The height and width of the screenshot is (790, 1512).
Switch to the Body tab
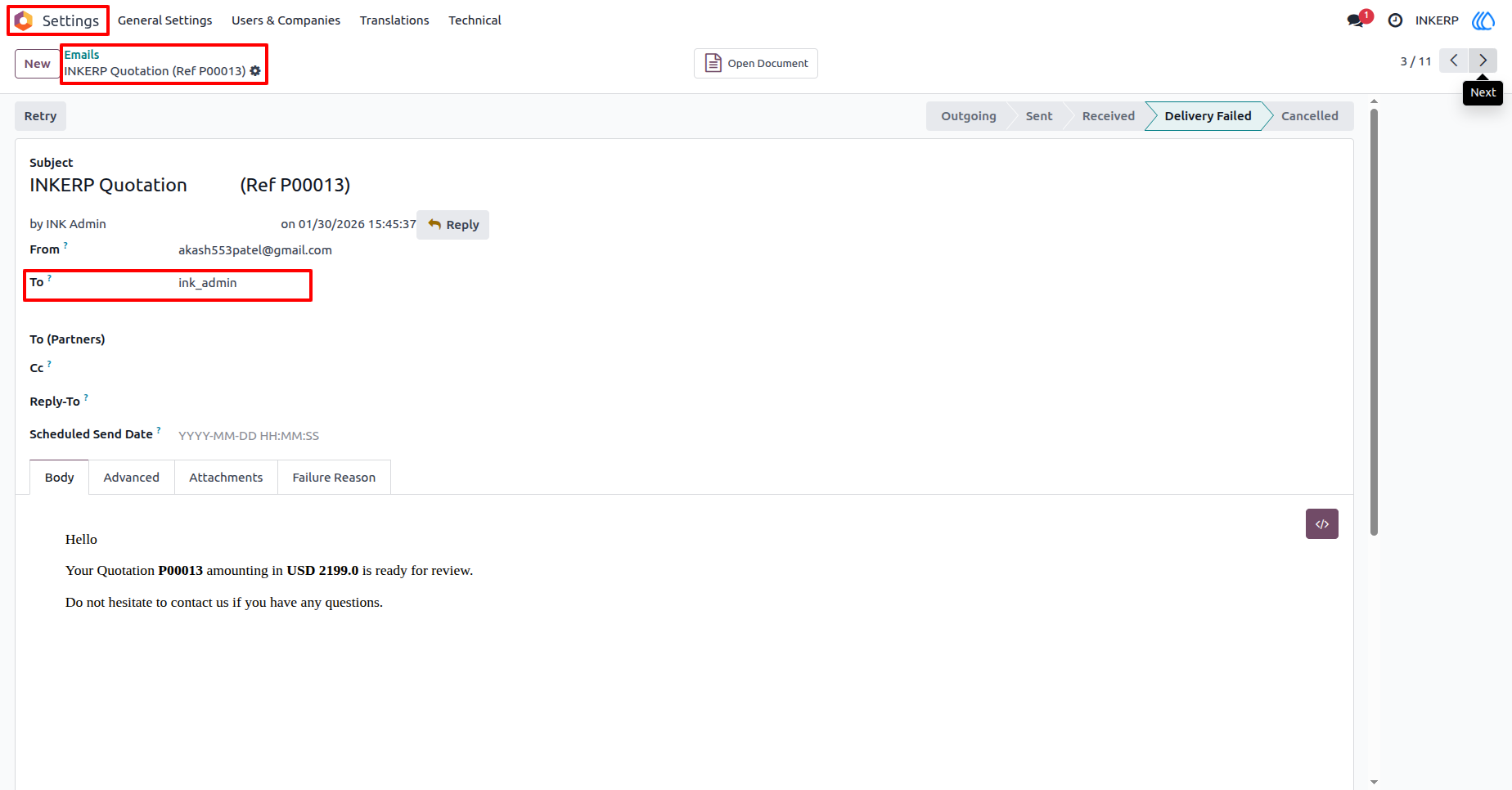tap(59, 478)
